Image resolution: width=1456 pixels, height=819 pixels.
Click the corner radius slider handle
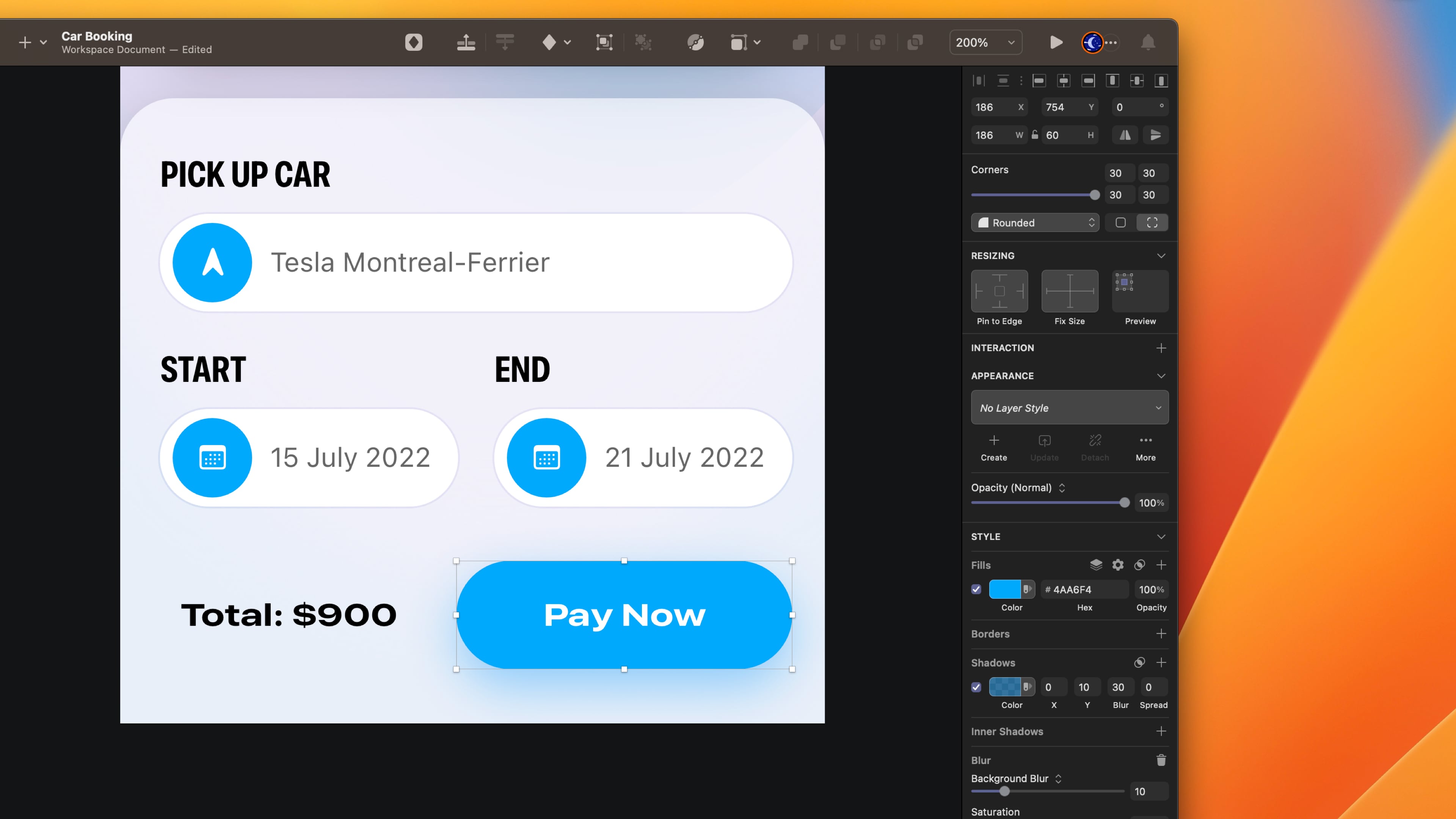1095,195
